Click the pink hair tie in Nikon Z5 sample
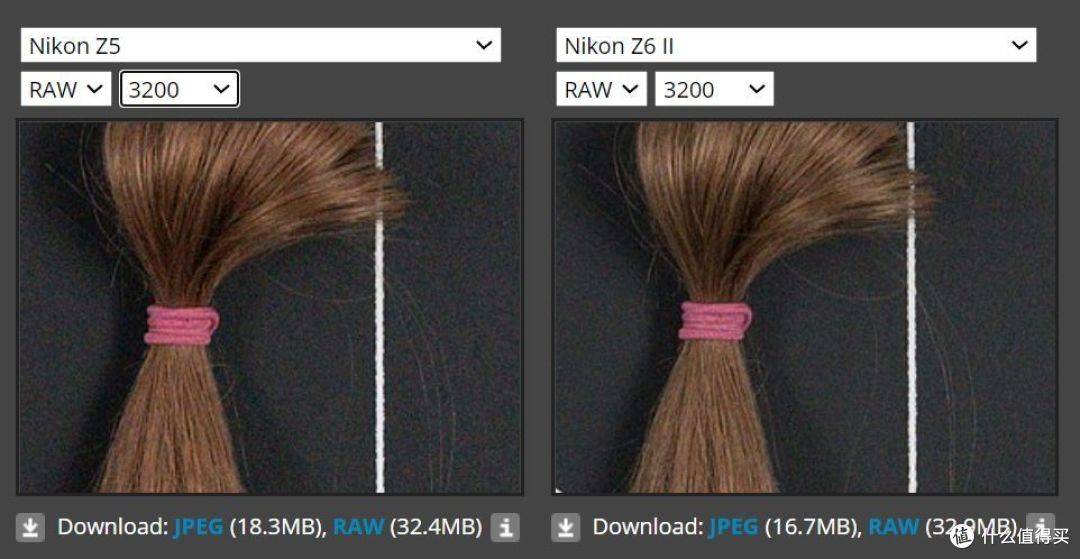 tap(181, 325)
